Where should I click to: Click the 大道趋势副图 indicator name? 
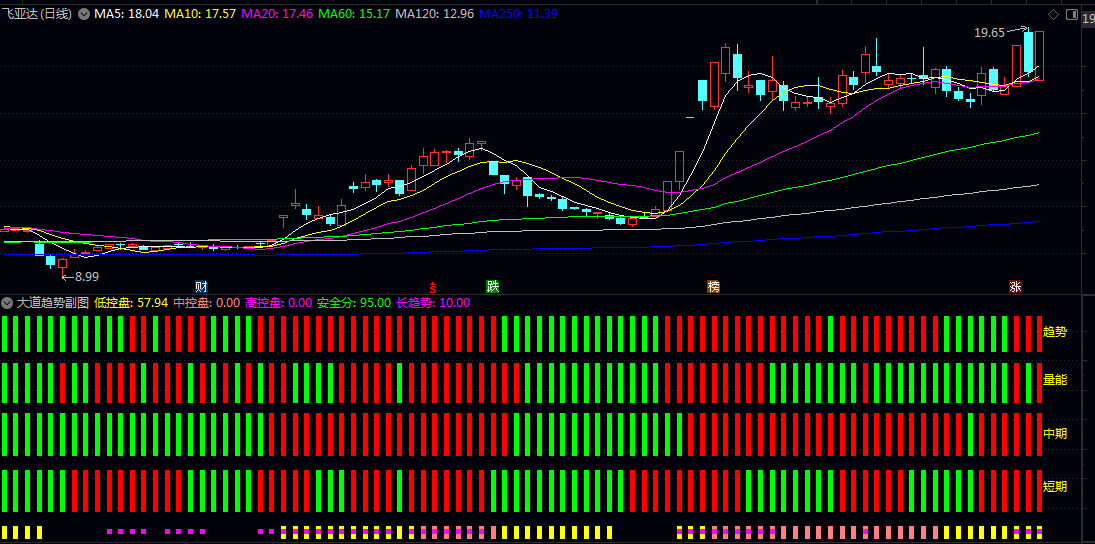[x=52, y=303]
